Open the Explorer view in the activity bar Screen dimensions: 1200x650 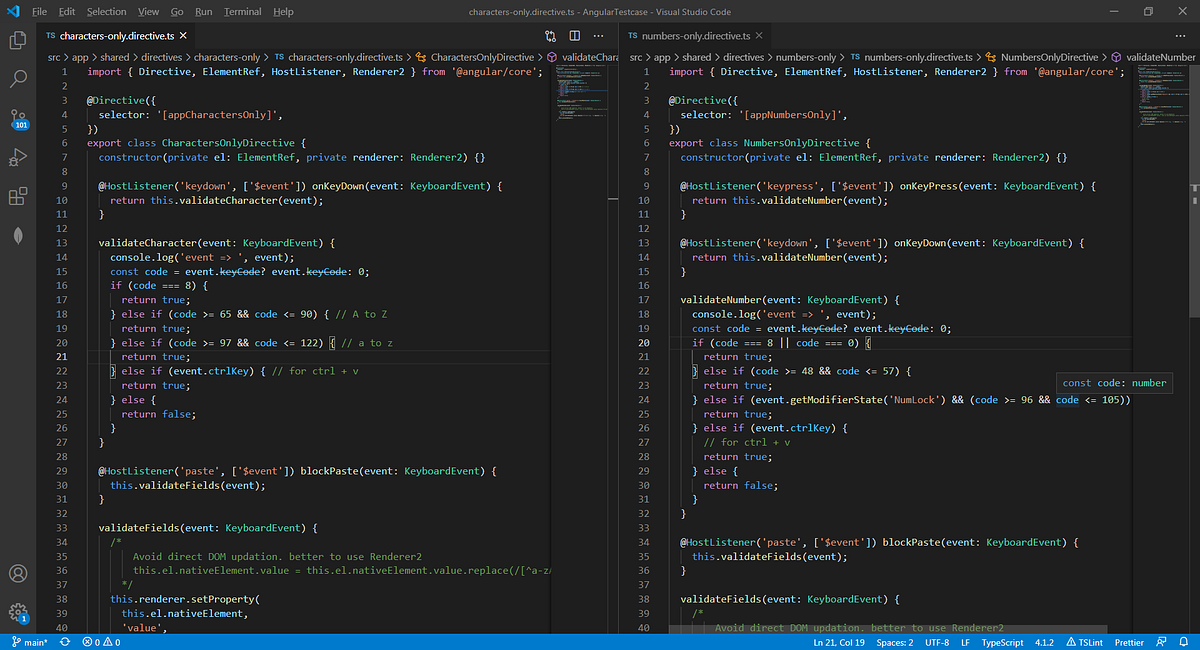16,40
